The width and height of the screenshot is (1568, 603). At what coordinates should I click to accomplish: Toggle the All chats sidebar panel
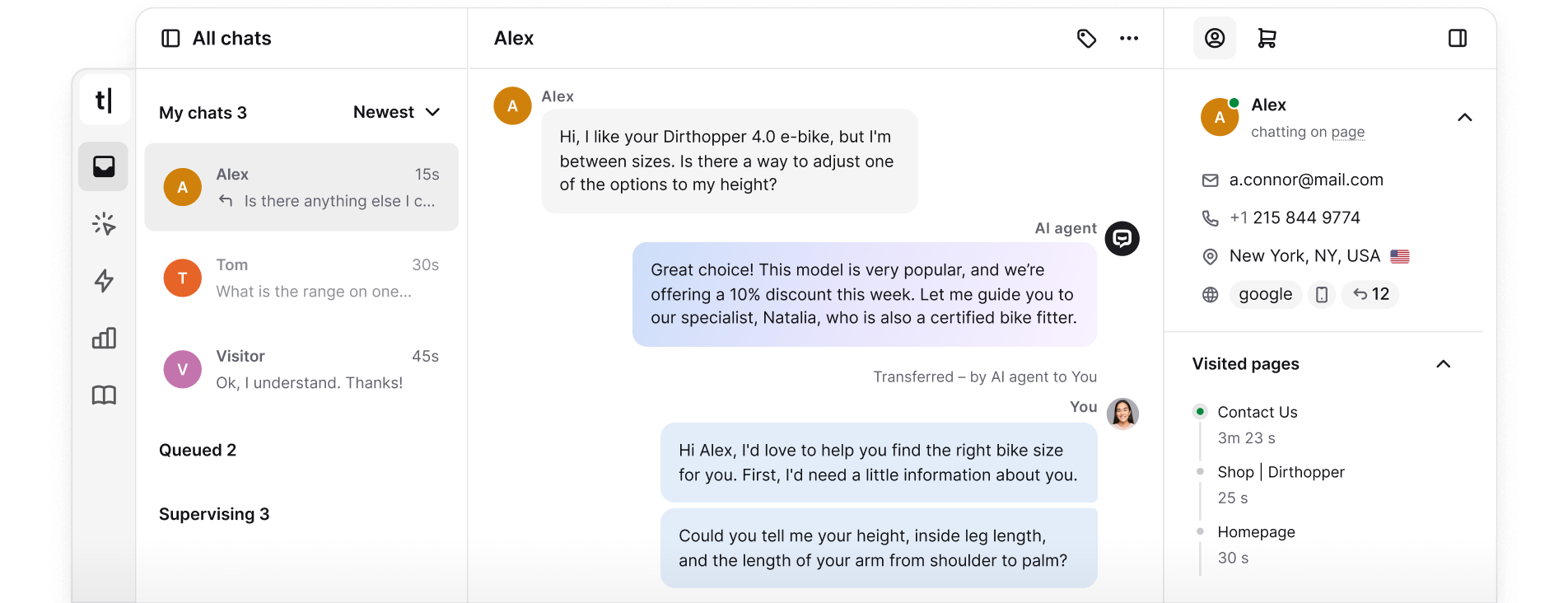pos(170,38)
